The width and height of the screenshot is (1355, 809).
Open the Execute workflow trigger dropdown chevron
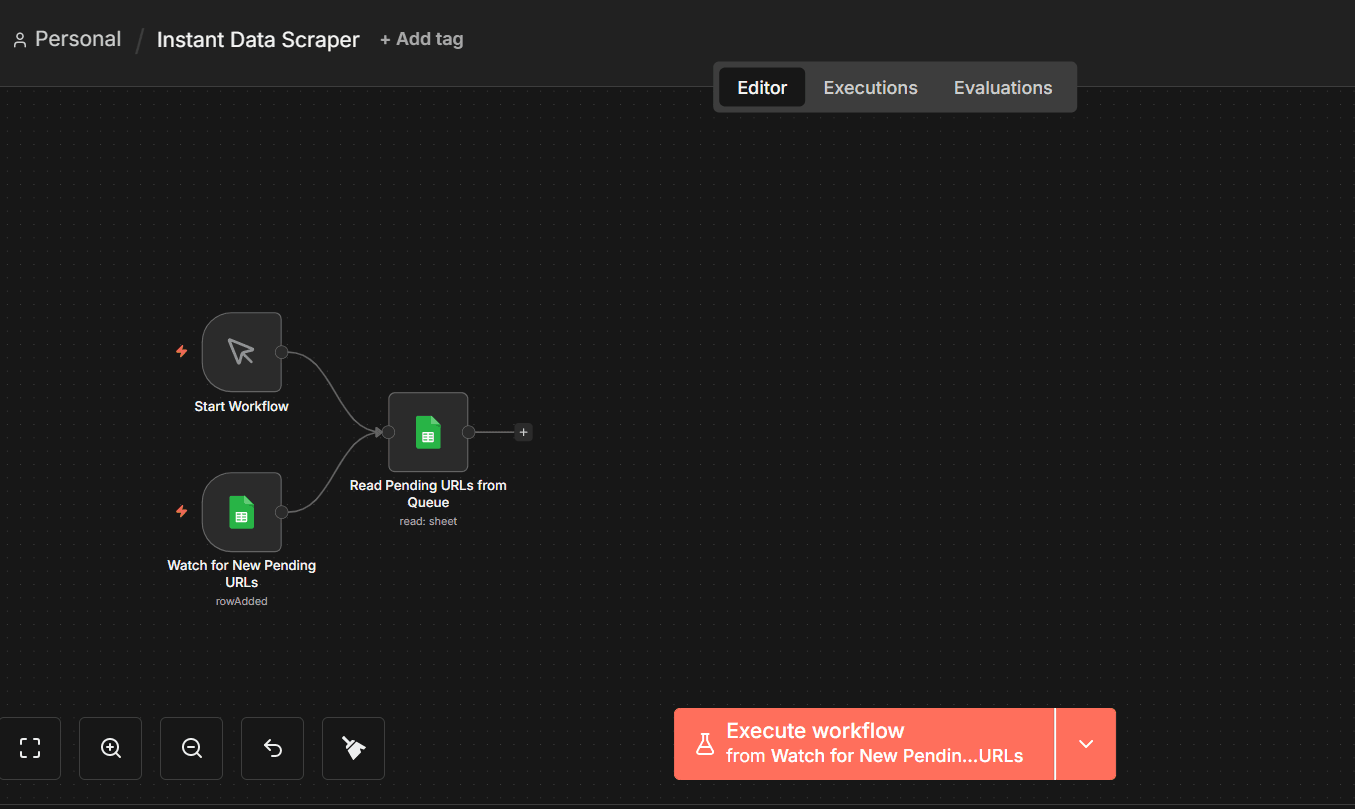coord(1086,744)
